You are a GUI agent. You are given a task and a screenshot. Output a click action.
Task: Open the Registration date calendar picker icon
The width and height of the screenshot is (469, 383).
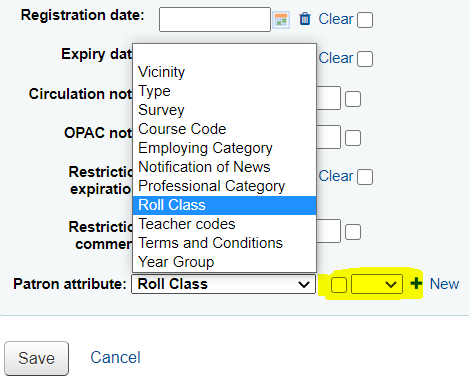click(281, 20)
